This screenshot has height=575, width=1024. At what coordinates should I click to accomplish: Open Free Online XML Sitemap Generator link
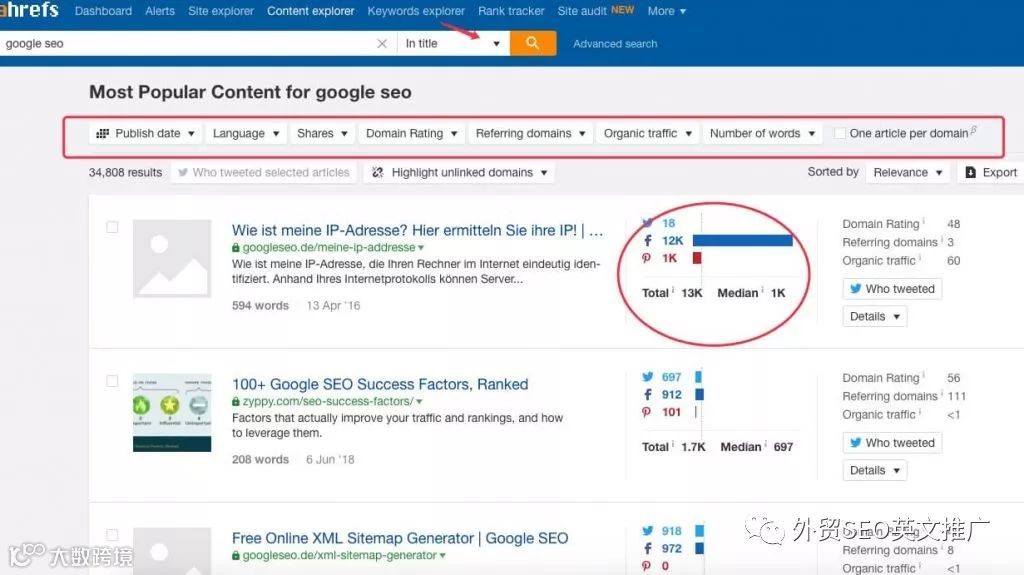pyautogui.click(x=400, y=538)
